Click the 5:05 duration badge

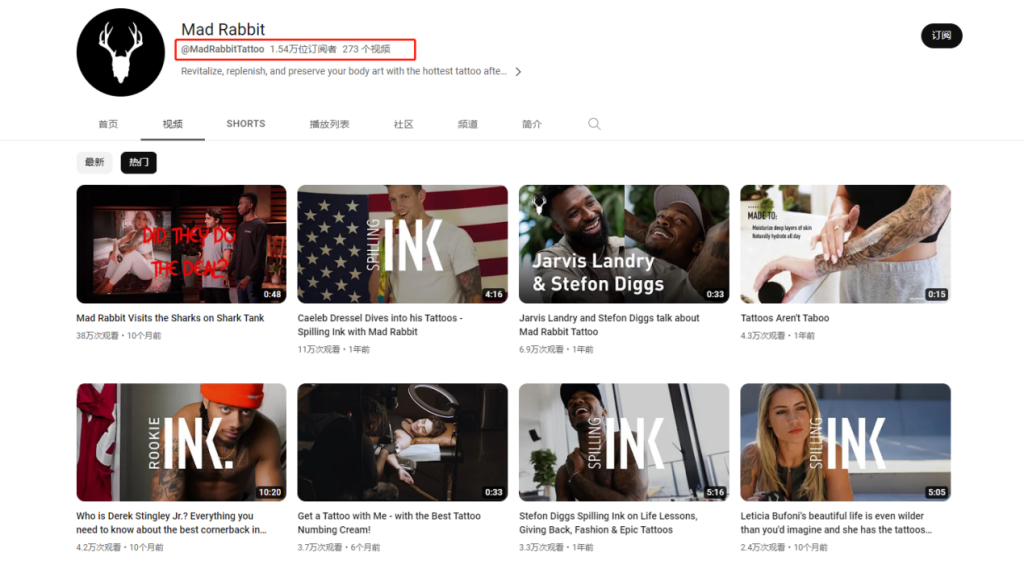coord(936,493)
